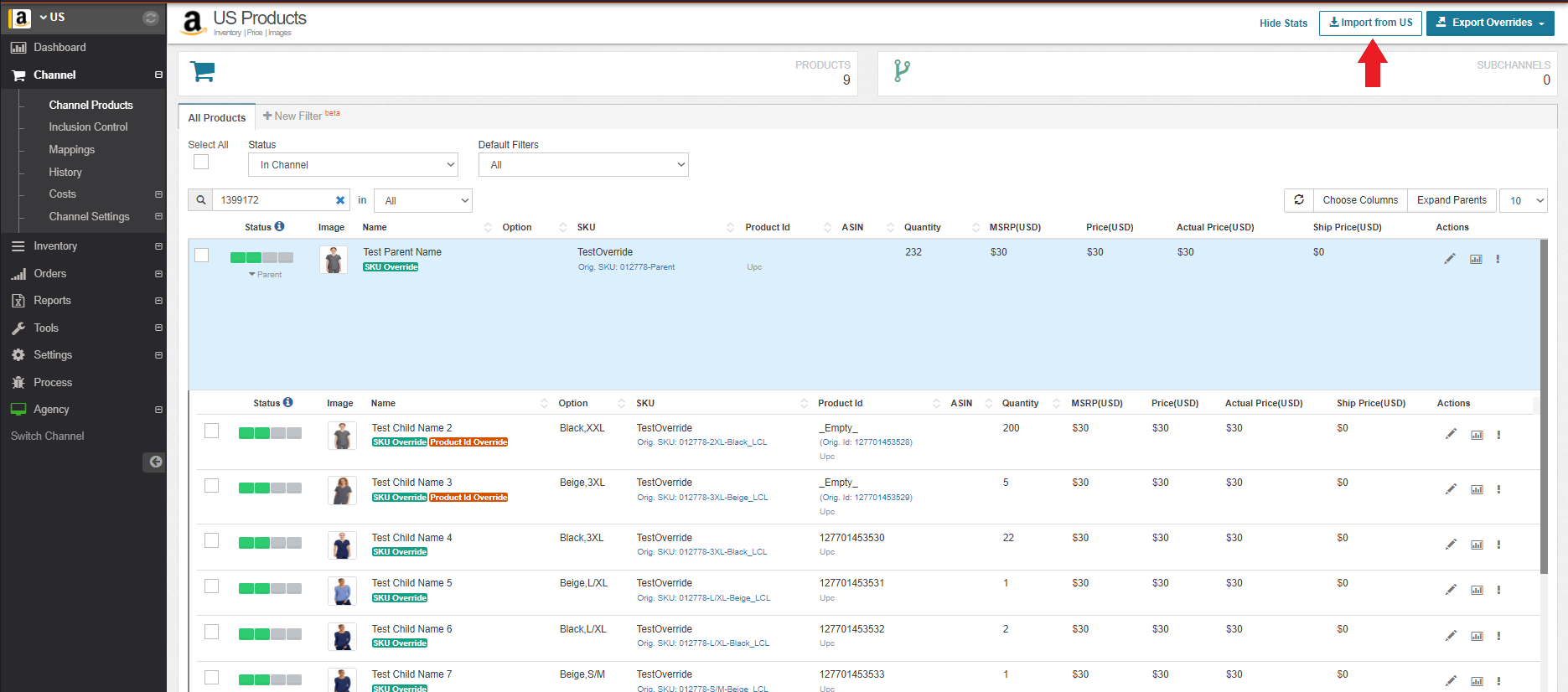This screenshot has width=1568, height=692.
Task: Open more actions menu for Test Parent Name
Action: [1498, 259]
